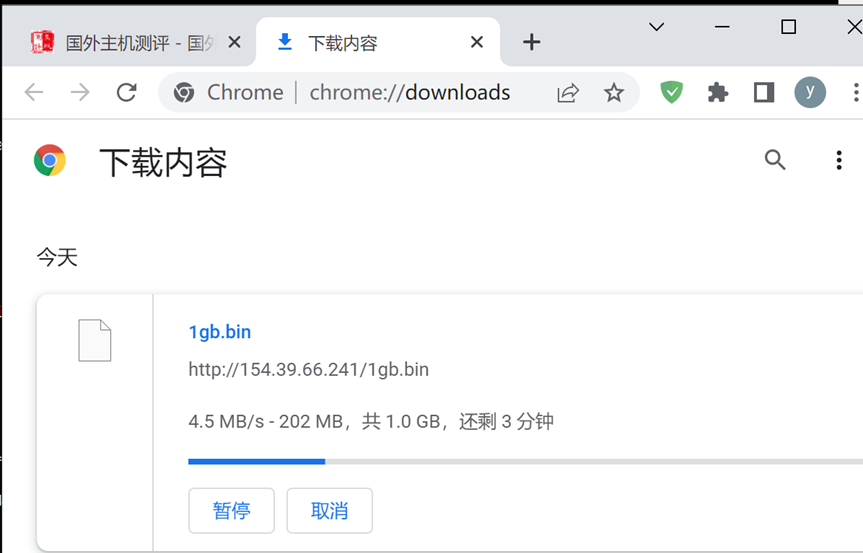Cancel the download with 取消 button
863x553 pixels.
pyautogui.click(x=330, y=511)
